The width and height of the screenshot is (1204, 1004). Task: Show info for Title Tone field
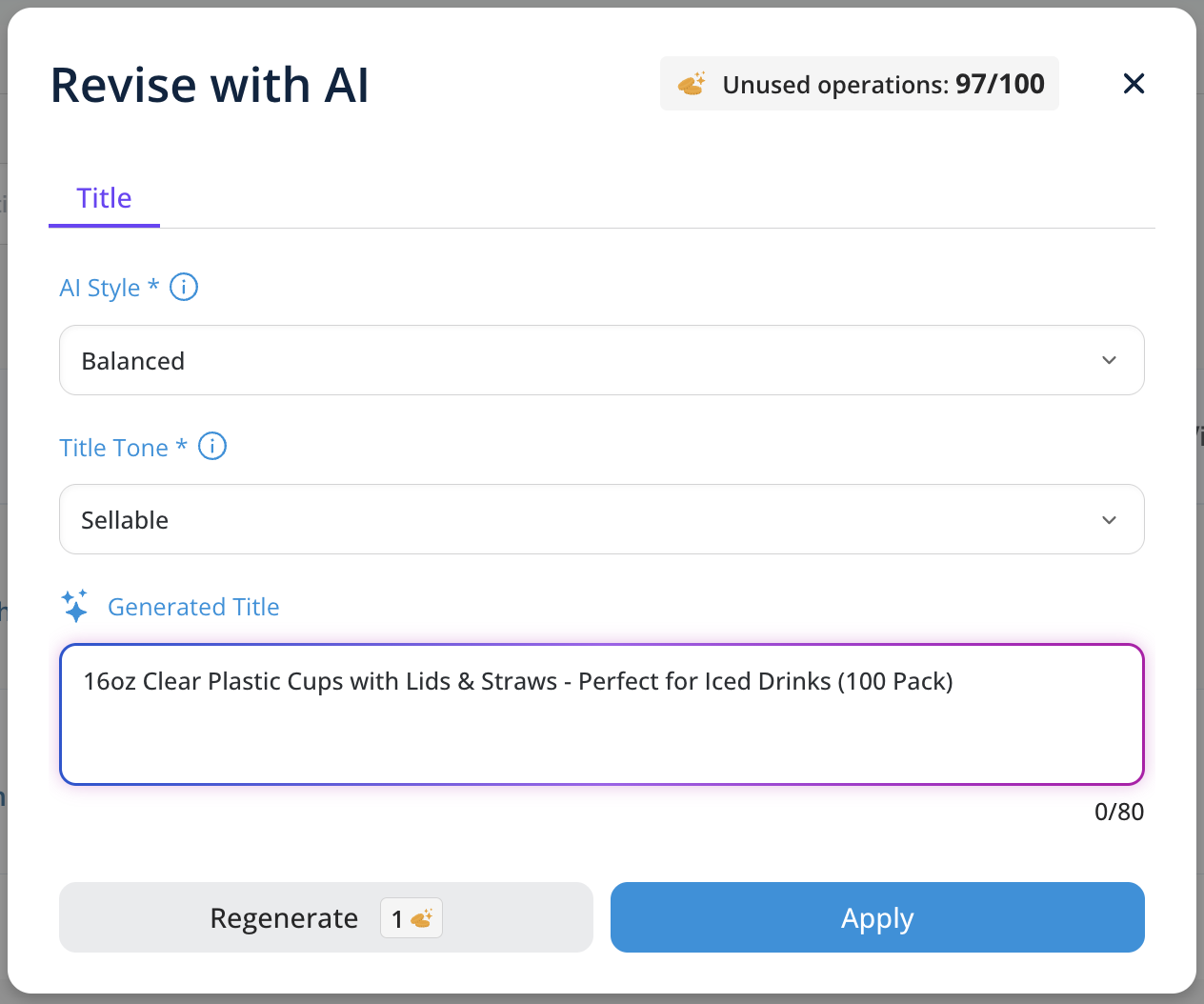coord(212,446)
